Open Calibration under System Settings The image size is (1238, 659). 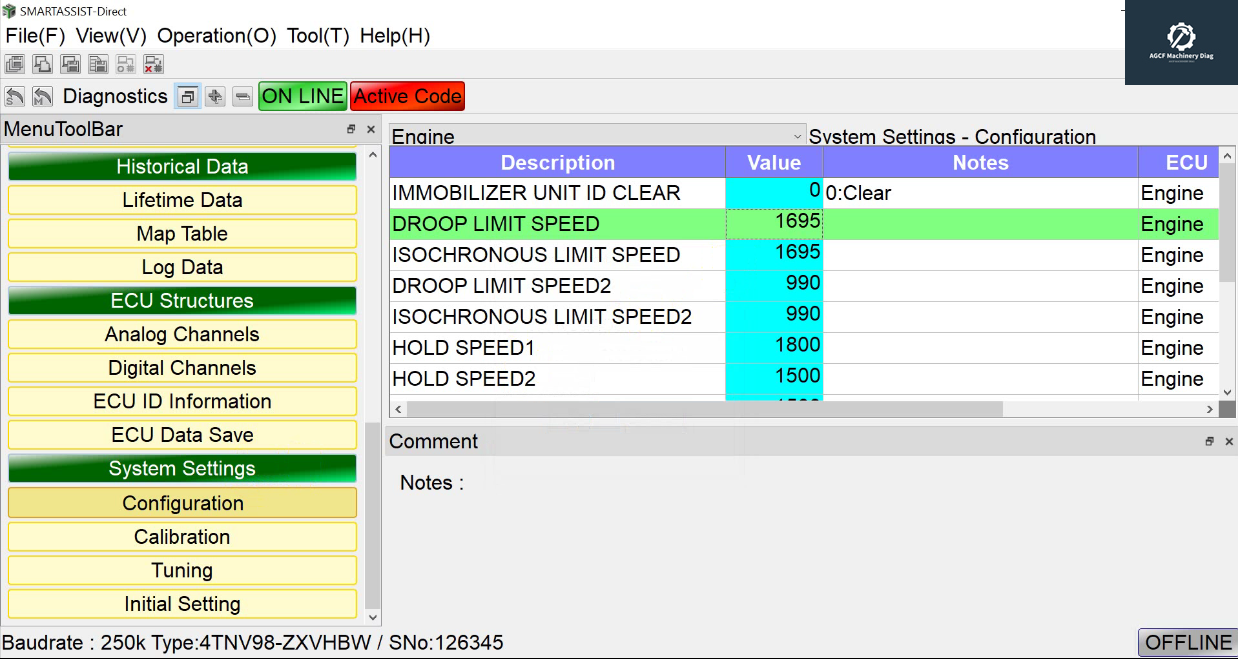click(x=182, y=537)
